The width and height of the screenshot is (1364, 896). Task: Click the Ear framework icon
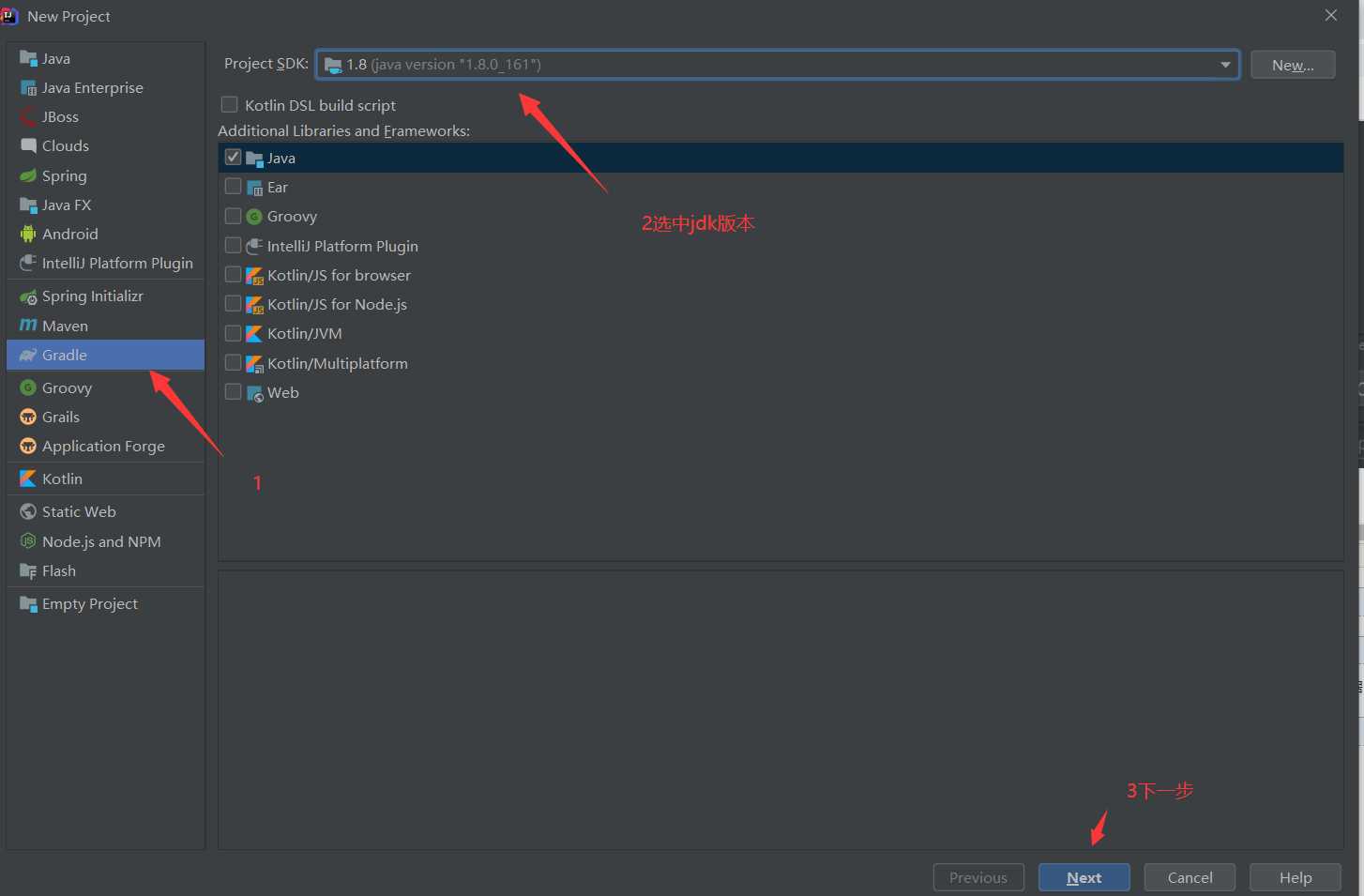click(x=254, y=188)
